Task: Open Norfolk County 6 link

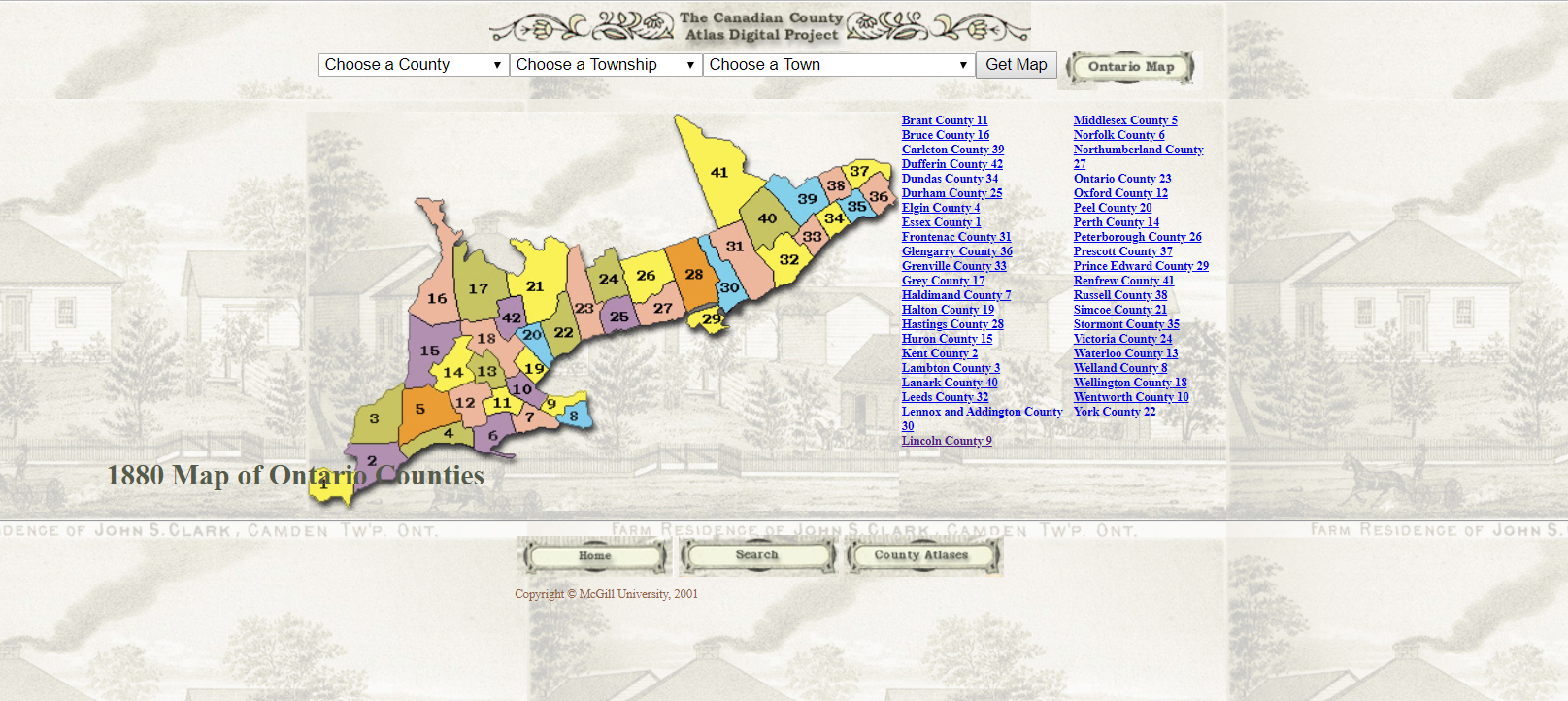Action: pyautogui.click(x=1118, y=135)
